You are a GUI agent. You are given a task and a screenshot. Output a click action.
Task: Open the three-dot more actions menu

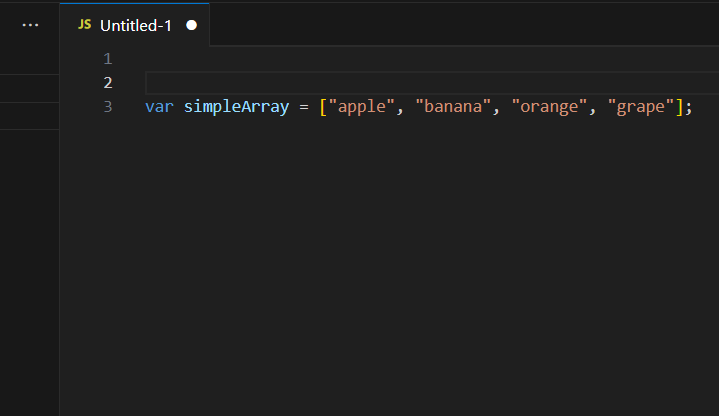30,25
